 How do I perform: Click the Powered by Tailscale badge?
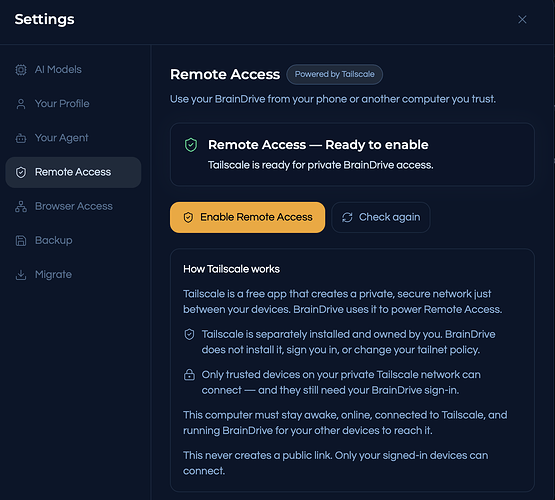tap(334, 74)
